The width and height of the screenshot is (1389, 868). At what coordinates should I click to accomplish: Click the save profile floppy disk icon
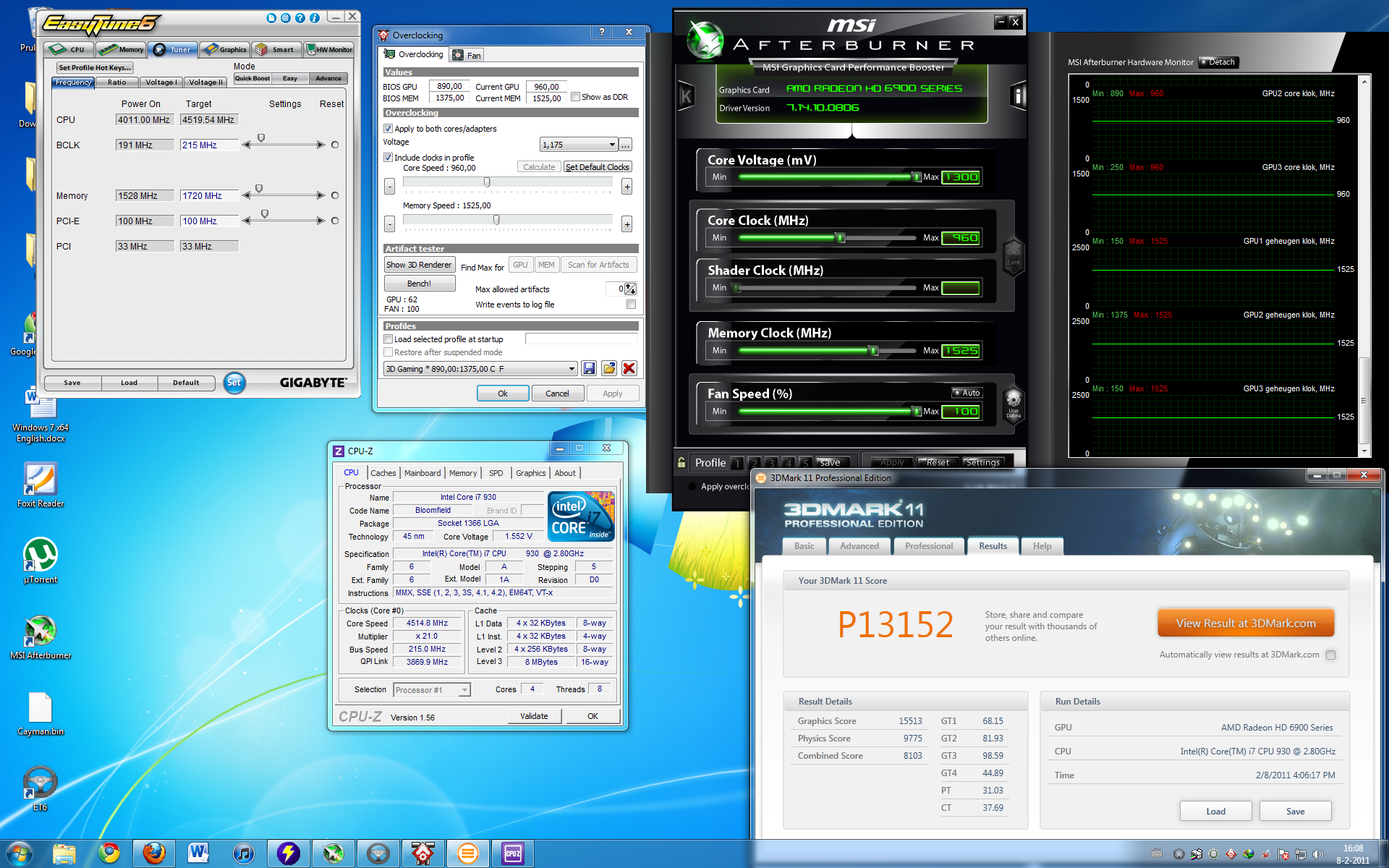[589, 369]
